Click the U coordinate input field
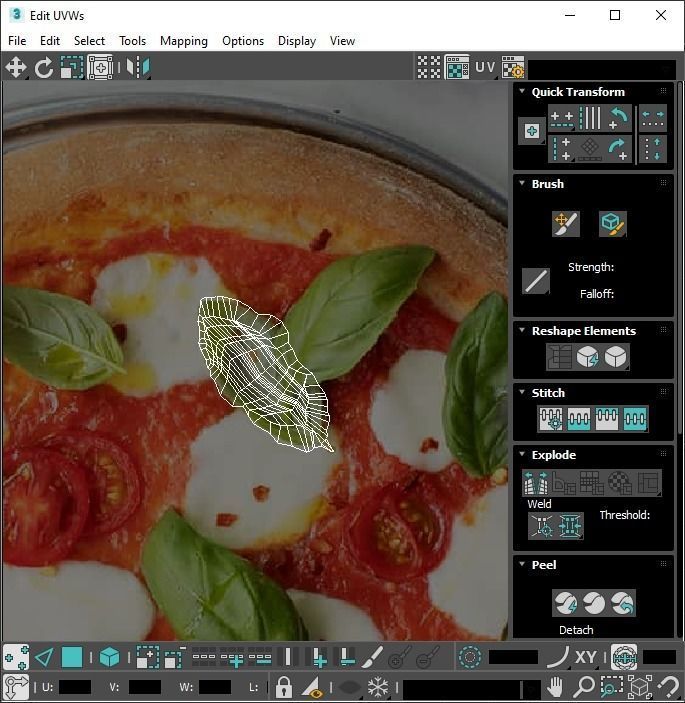Screen dimensions: 685x703 75,687
